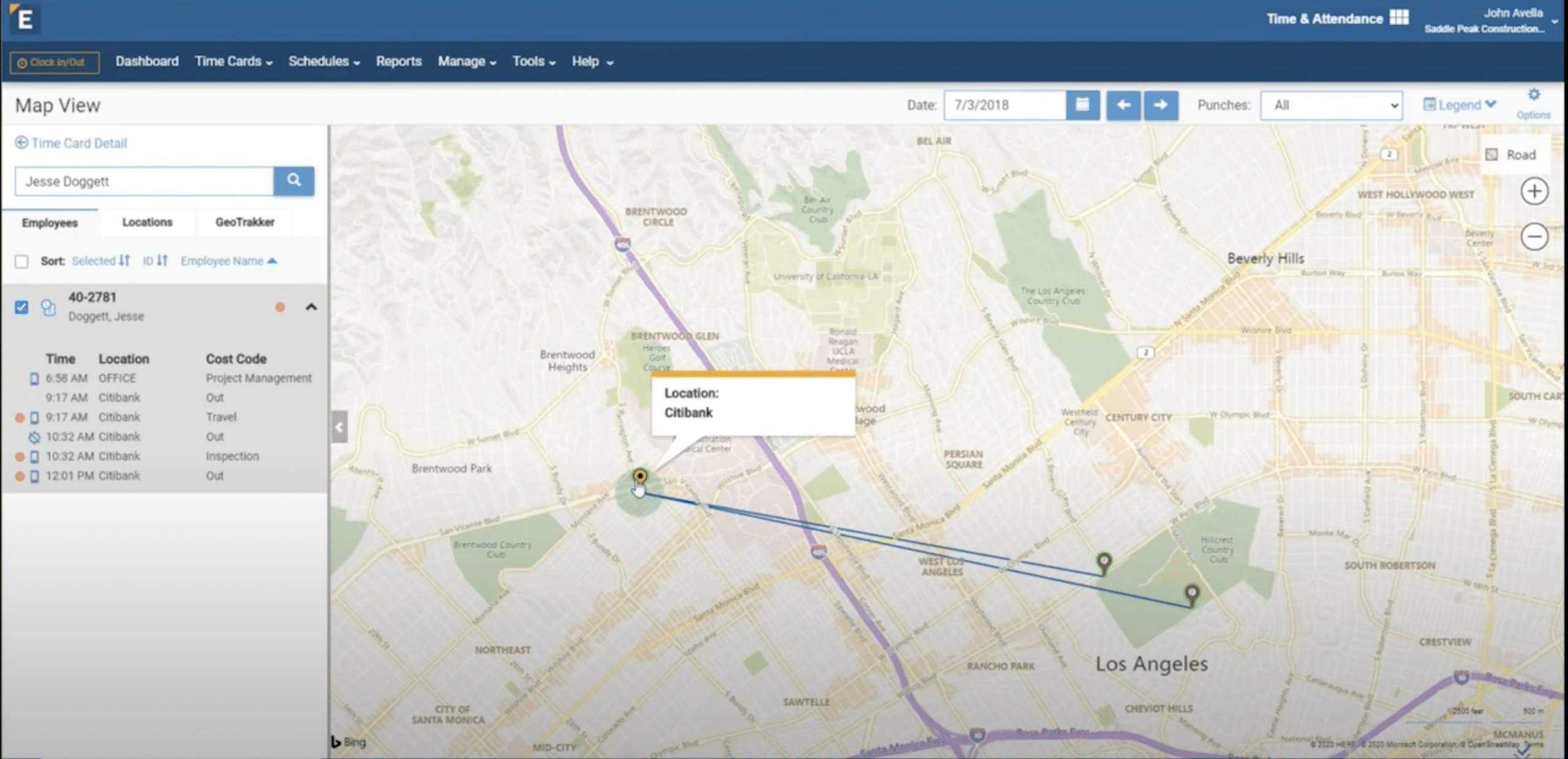Screen dimensions: 1568x759
Task: Uncheck the 40-2781 employee checkbox
Action: click(x=21, y=307)
